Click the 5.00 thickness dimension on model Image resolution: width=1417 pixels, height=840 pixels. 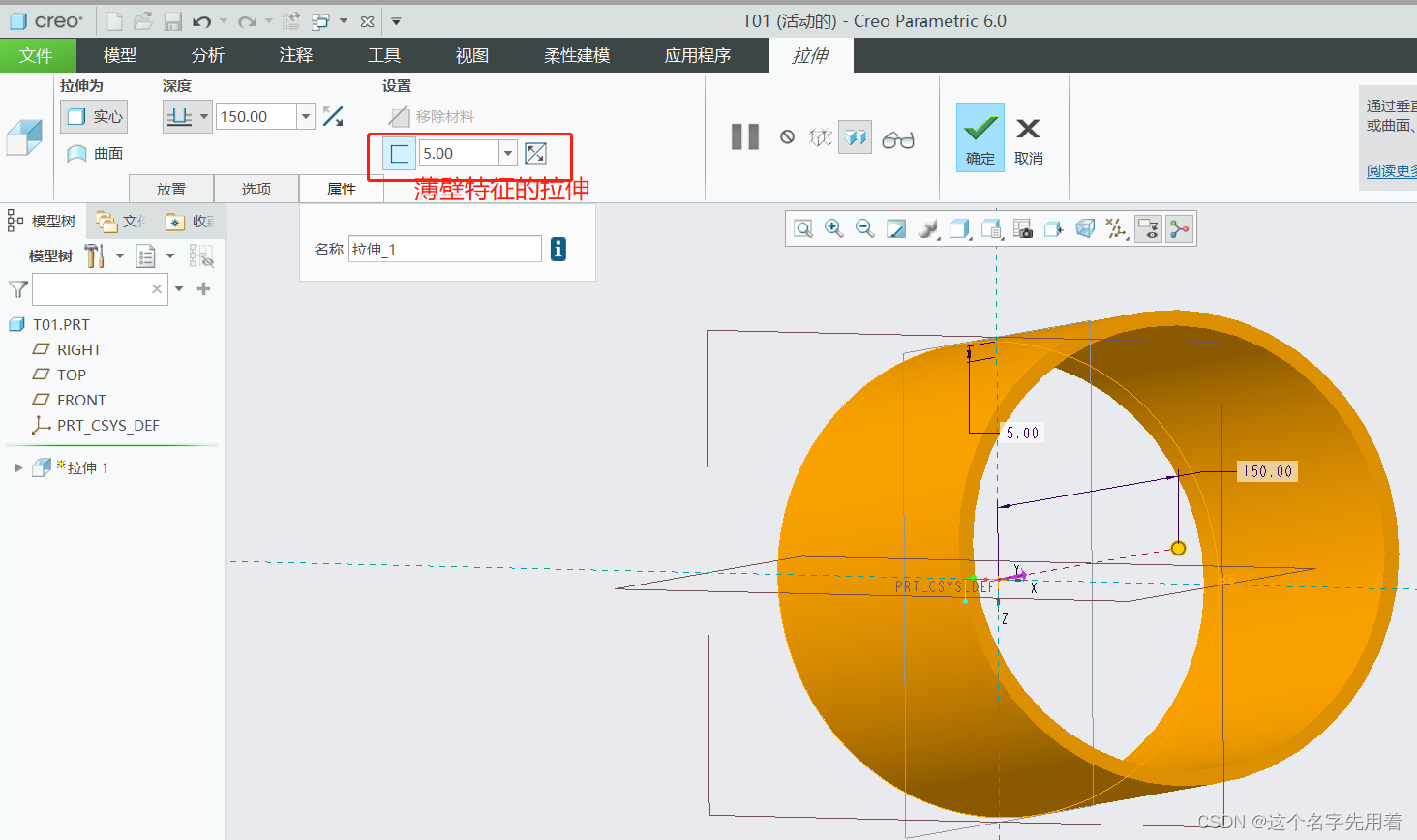(x=1022, y=433)
